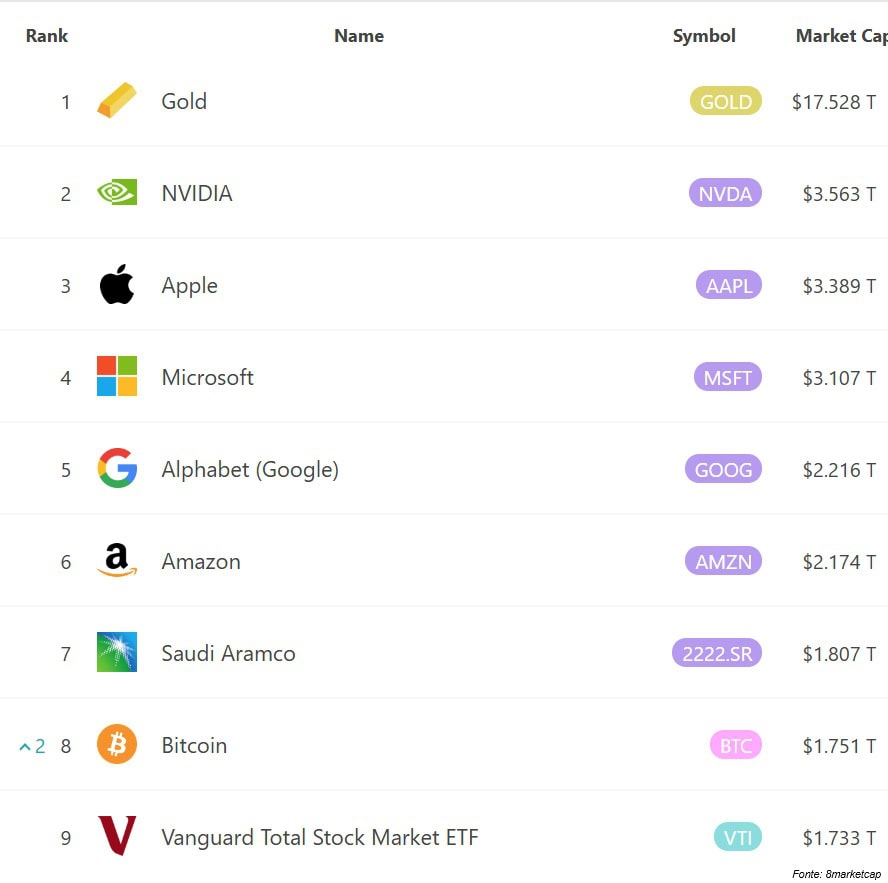Sort by the Name column header

pos(359,36)
